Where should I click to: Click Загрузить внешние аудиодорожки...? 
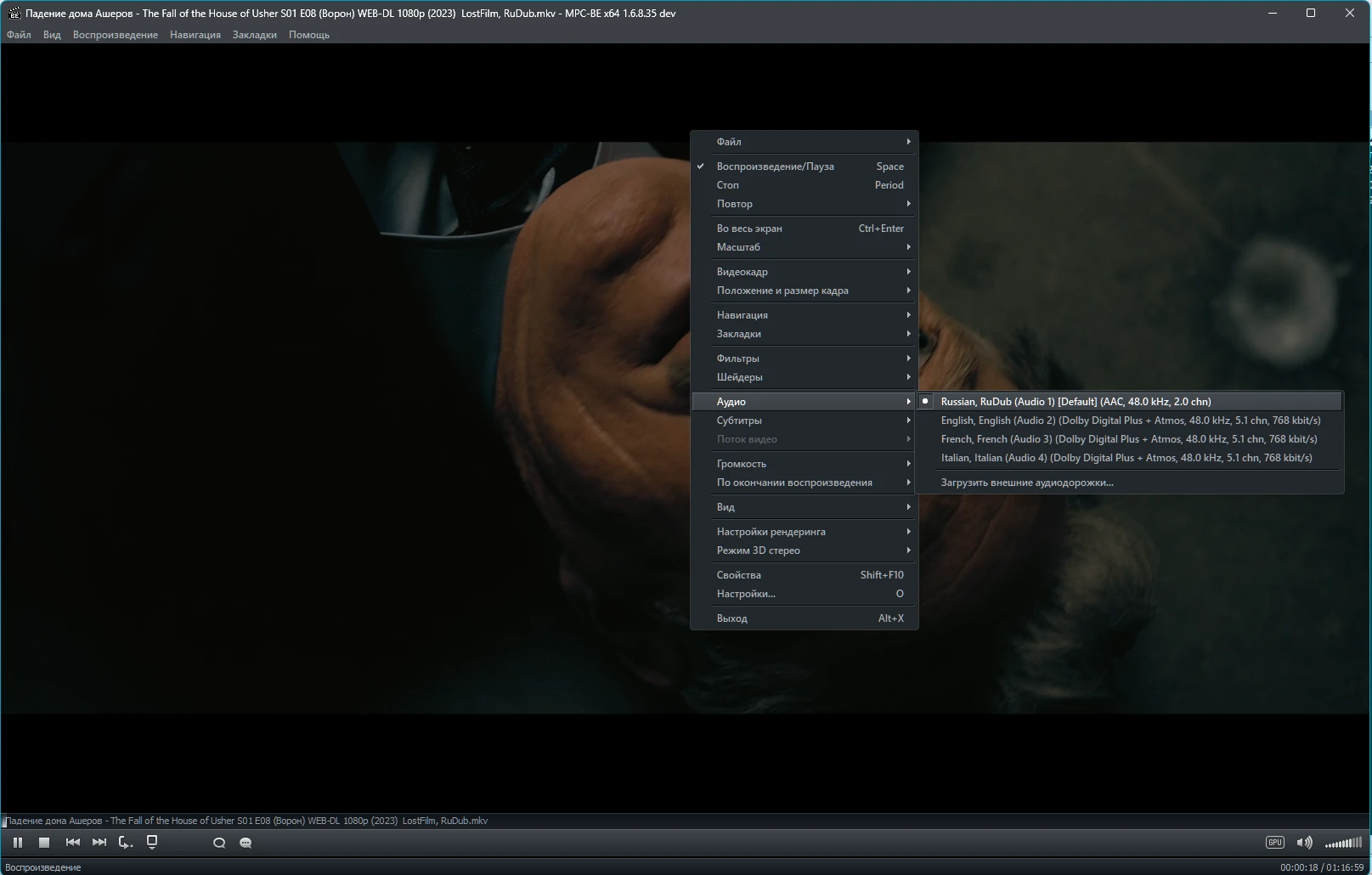(1026, 483)
